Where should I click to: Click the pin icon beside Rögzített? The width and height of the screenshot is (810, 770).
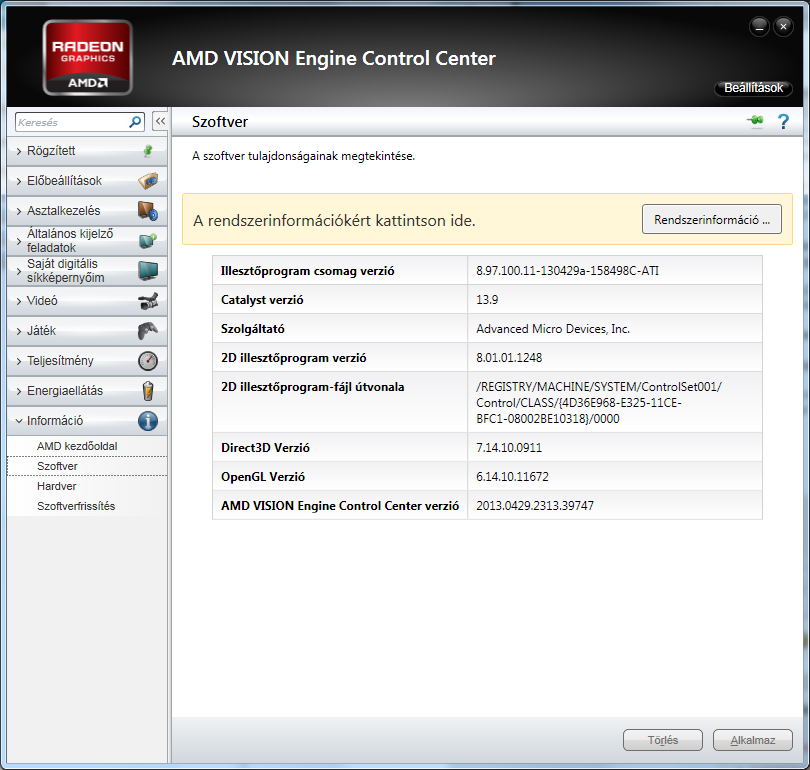[148, 151]
